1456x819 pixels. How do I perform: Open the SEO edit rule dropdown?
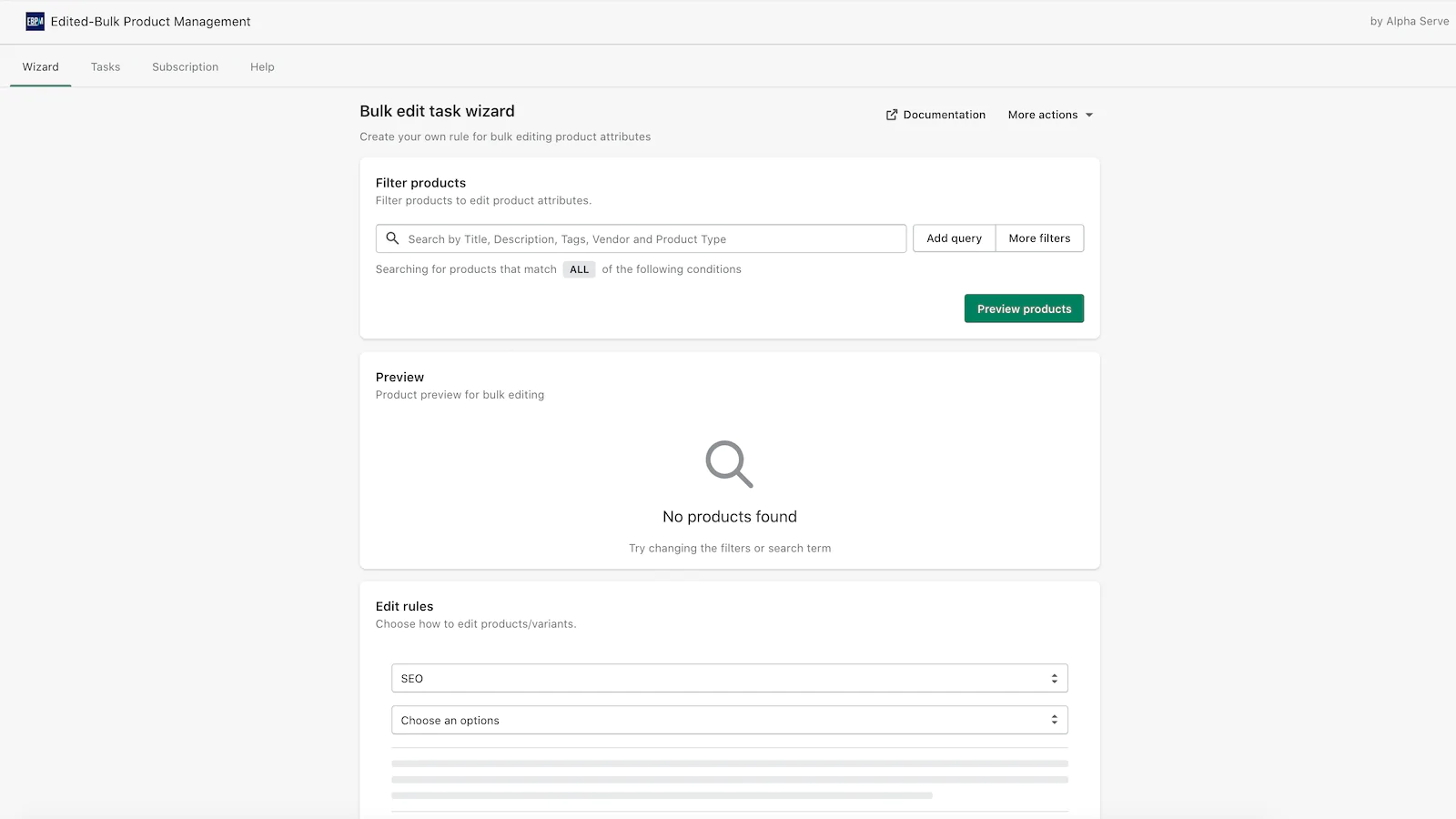728,679
